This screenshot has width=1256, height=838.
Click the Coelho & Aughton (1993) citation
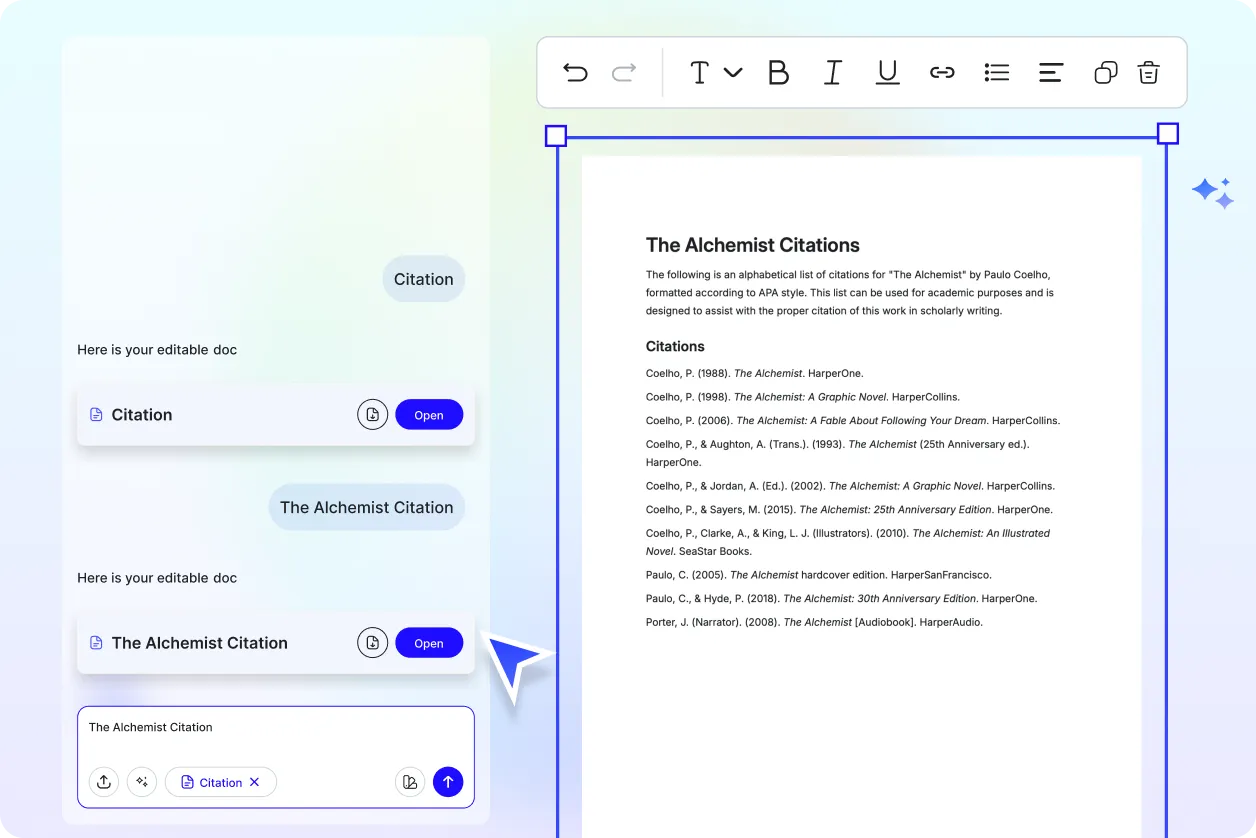[x=838, y=453]
